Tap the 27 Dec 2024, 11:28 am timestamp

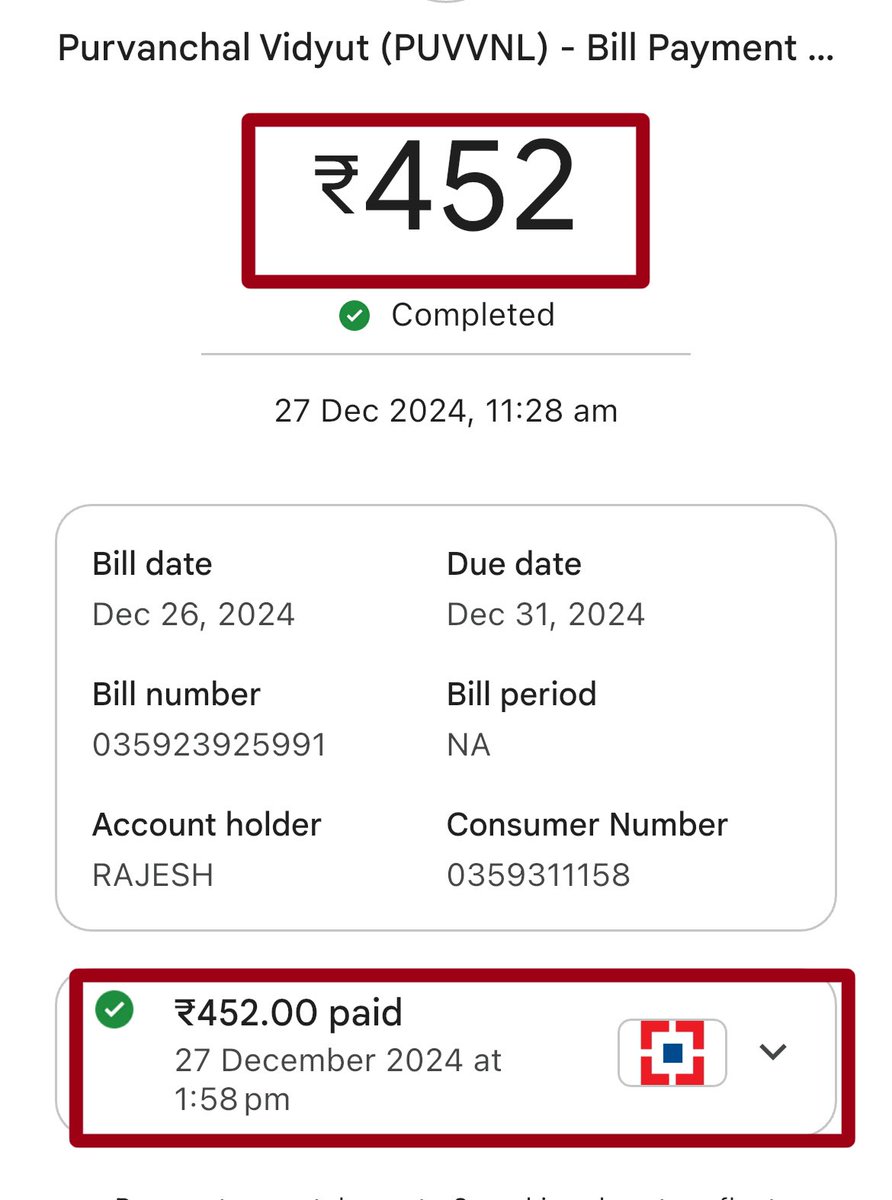tap(446, 410)
